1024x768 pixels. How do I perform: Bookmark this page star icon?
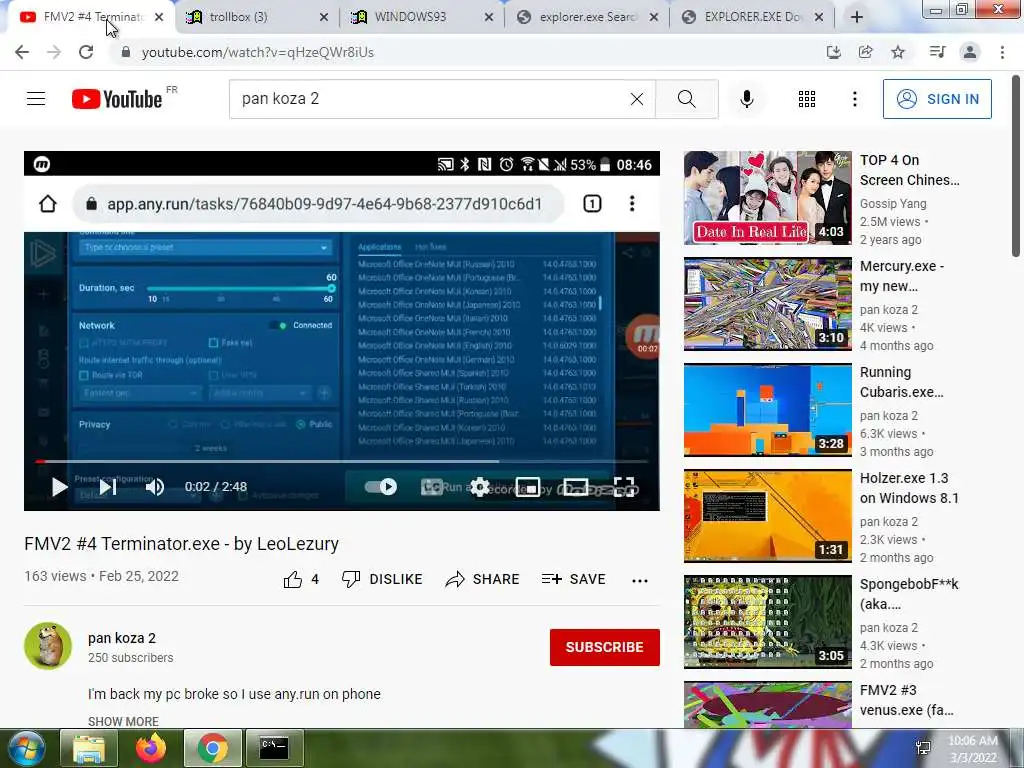tap(898, 52)
